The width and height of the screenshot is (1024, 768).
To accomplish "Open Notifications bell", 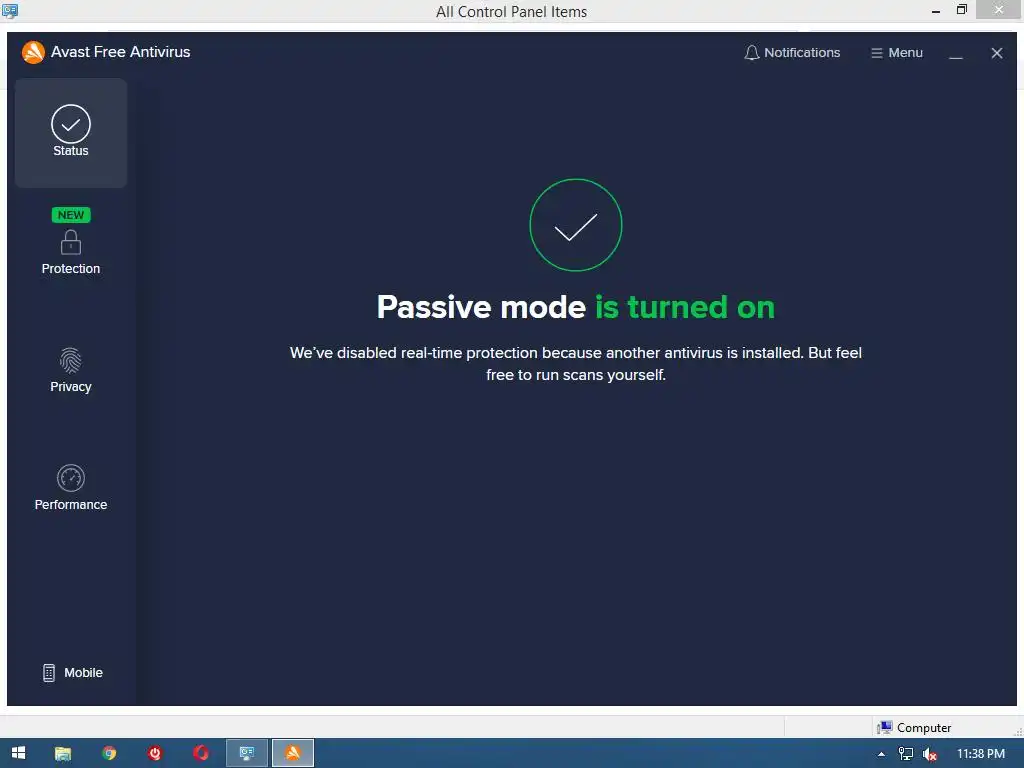I will pos(792,53).
